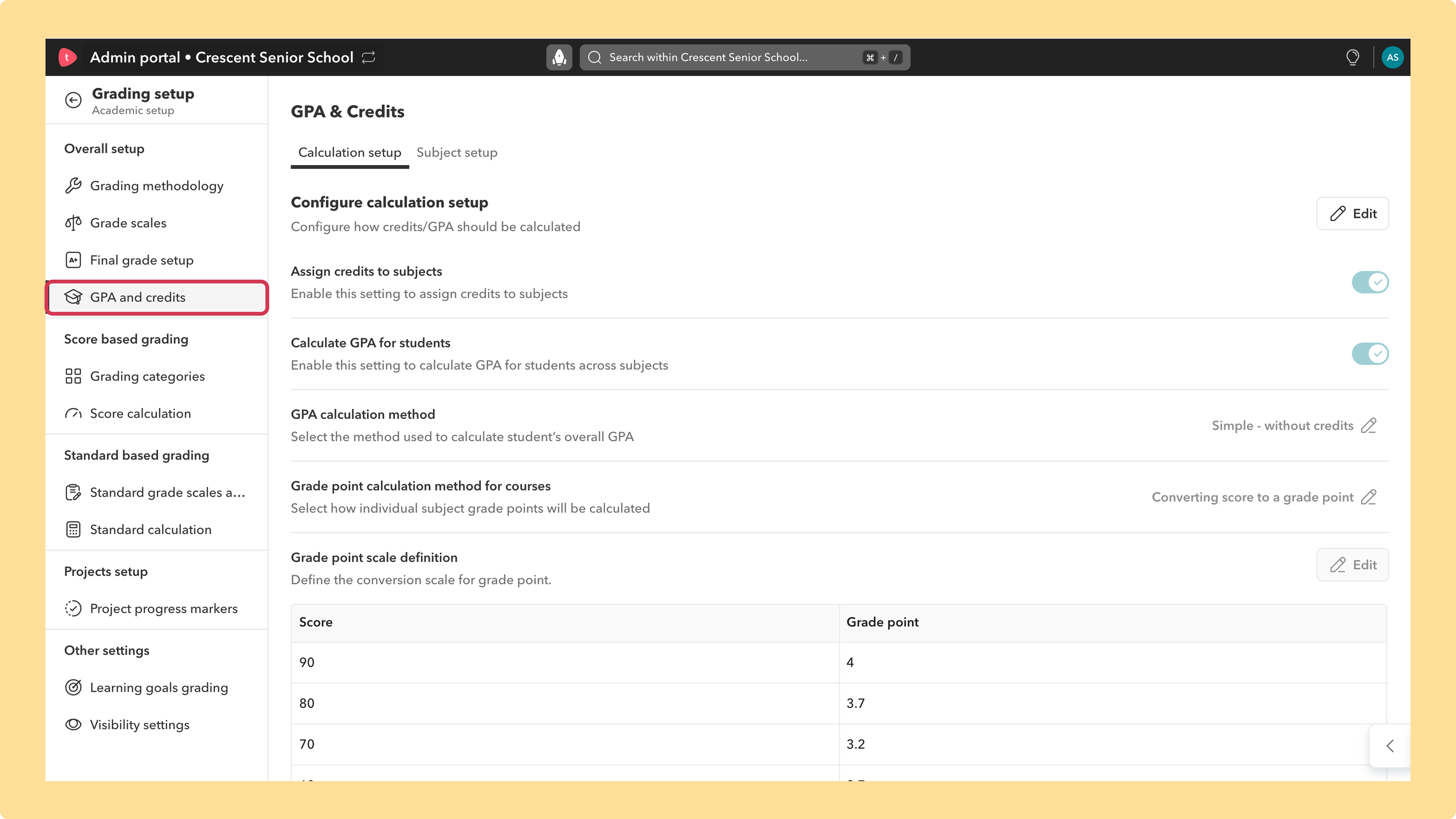Open Standard calculation in sidebar
The image size is (1456, 819).
pos(157,530)
